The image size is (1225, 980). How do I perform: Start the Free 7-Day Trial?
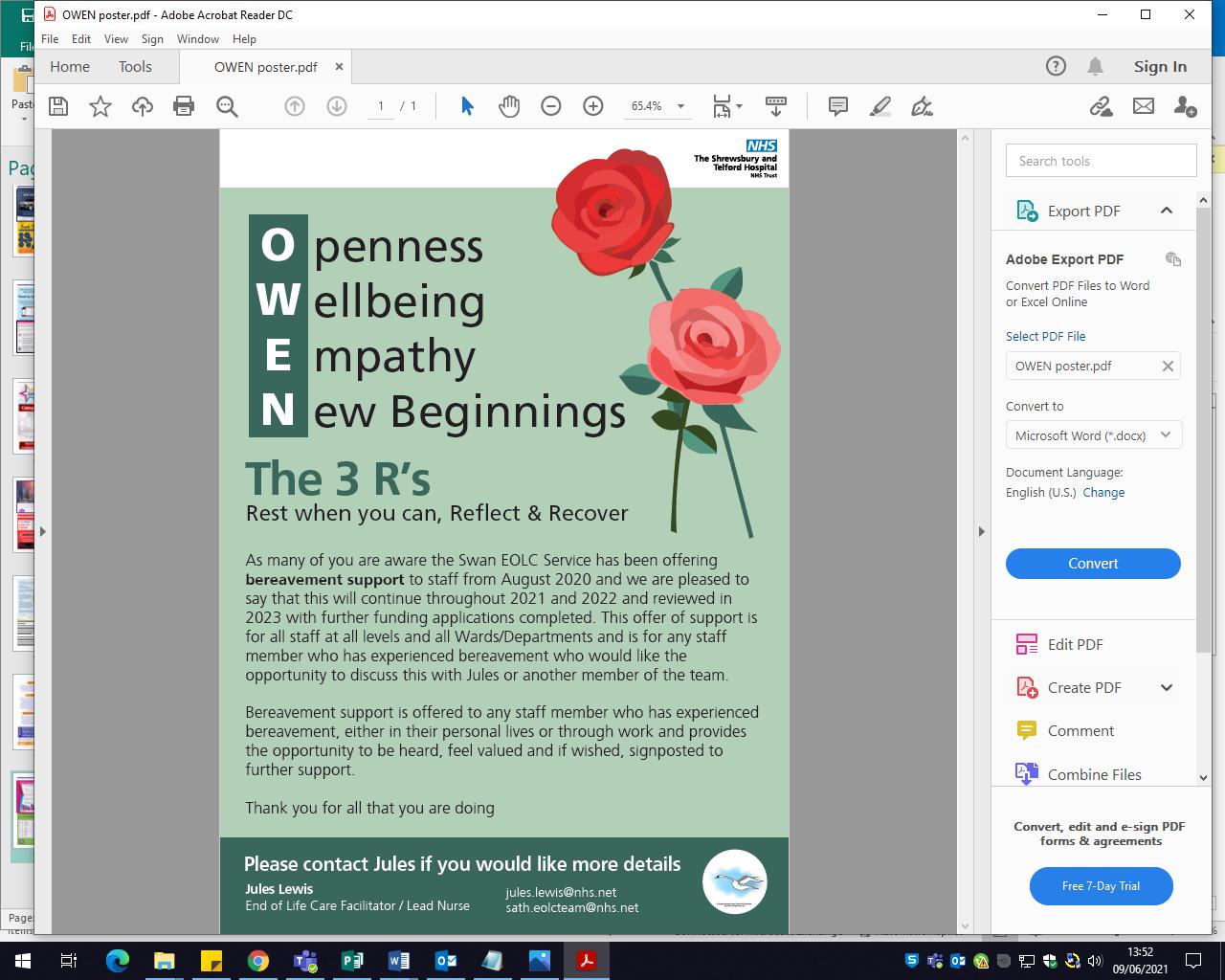(1101, 886)
